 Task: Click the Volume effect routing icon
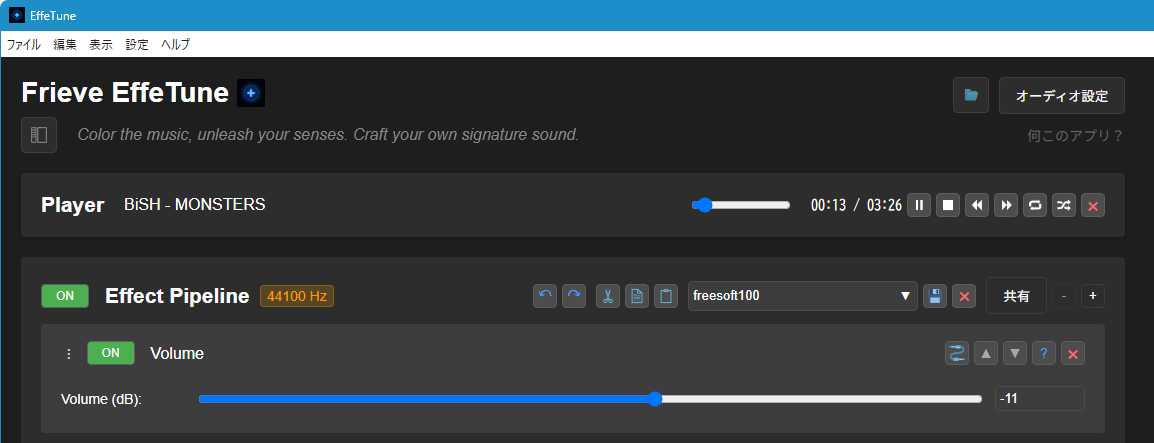point(957,353)
